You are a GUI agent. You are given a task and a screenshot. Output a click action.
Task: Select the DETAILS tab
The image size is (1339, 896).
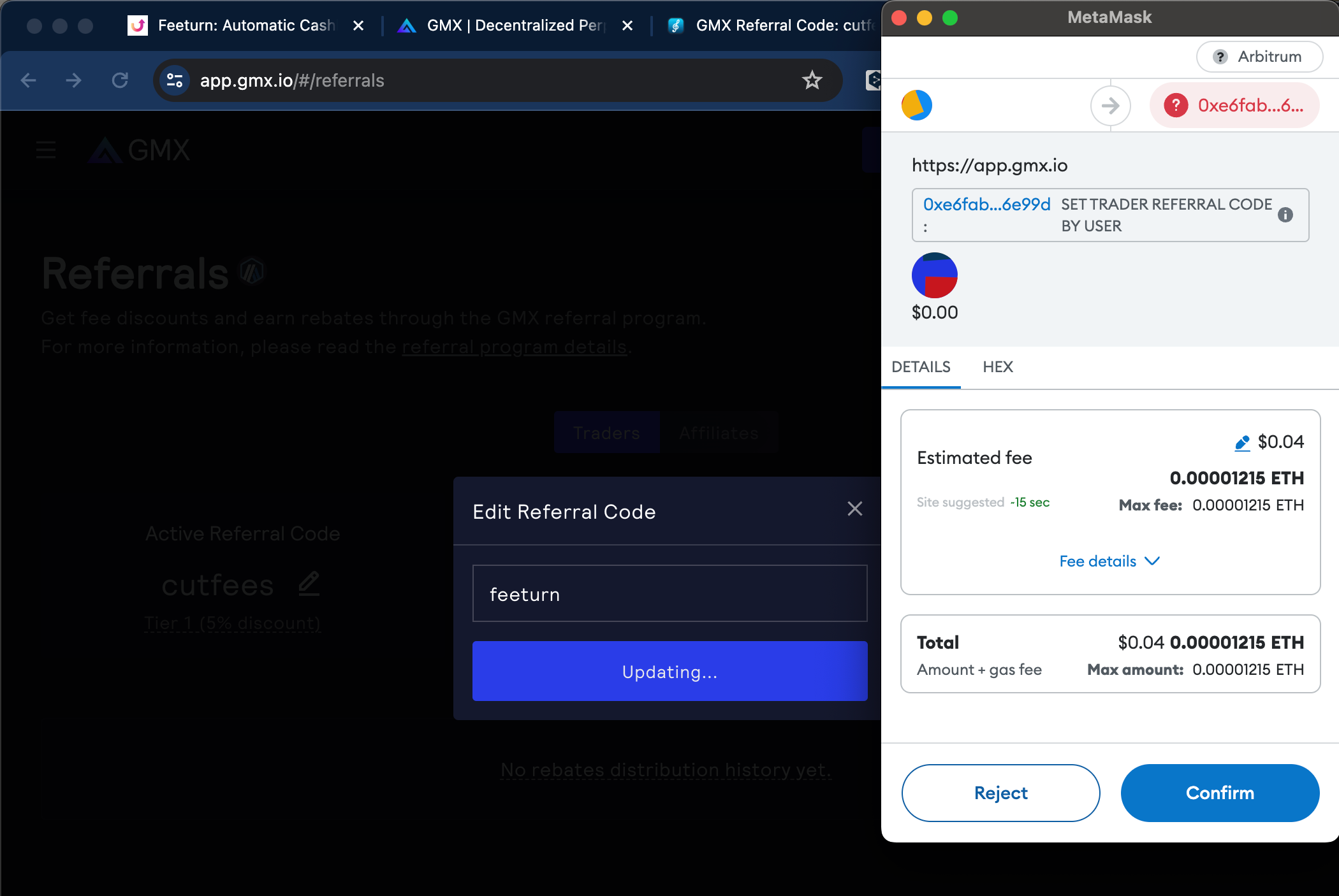click(921, 367)
